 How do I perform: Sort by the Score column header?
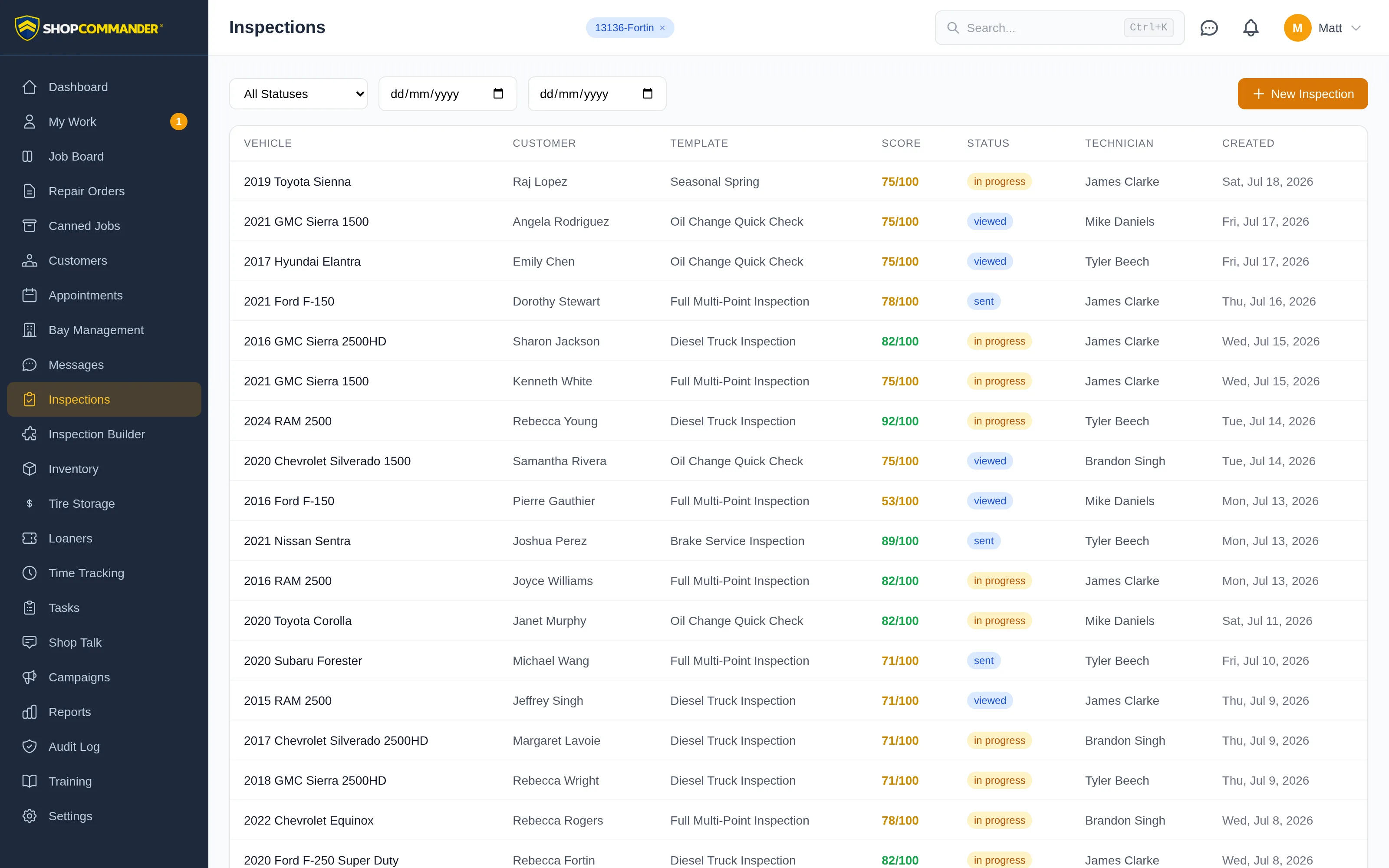901,143
